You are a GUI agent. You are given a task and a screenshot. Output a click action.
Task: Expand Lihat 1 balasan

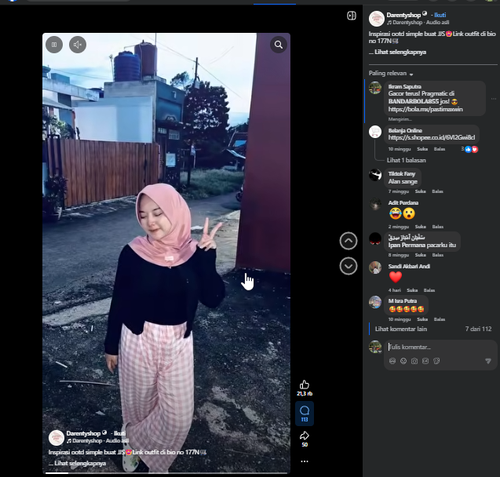click(406, 160)
